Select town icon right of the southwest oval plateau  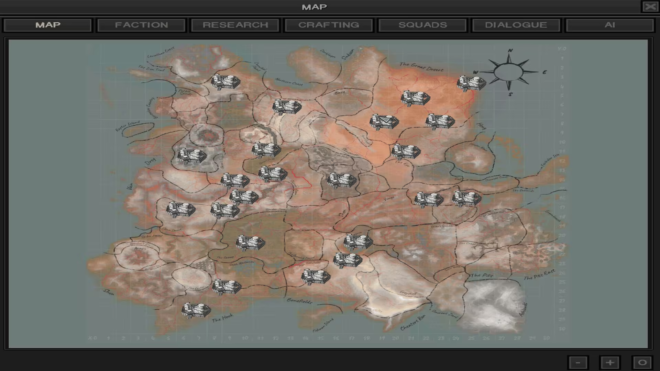pyautogui.click(x=227, y=286)
